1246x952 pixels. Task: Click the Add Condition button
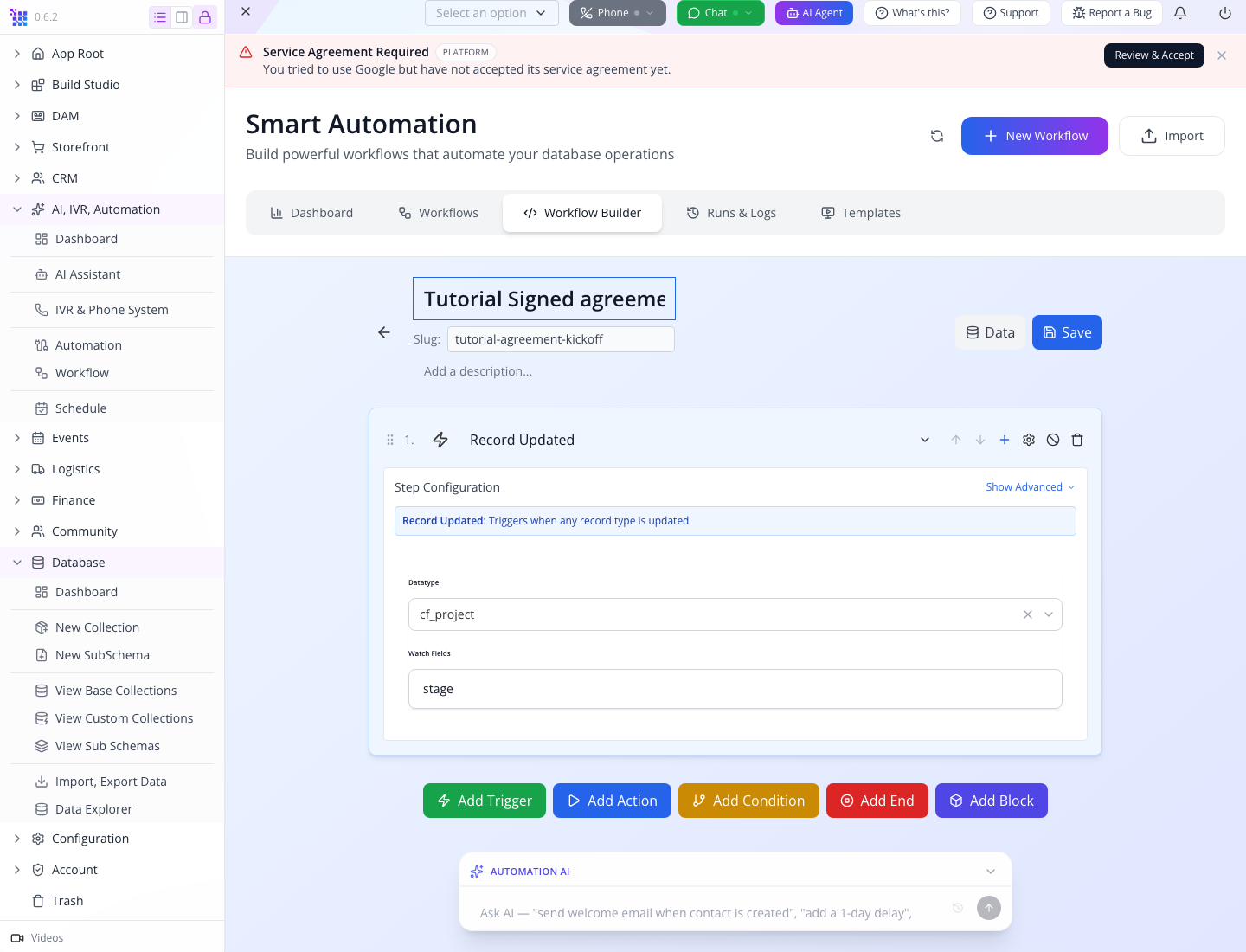[x=748, y=801]
